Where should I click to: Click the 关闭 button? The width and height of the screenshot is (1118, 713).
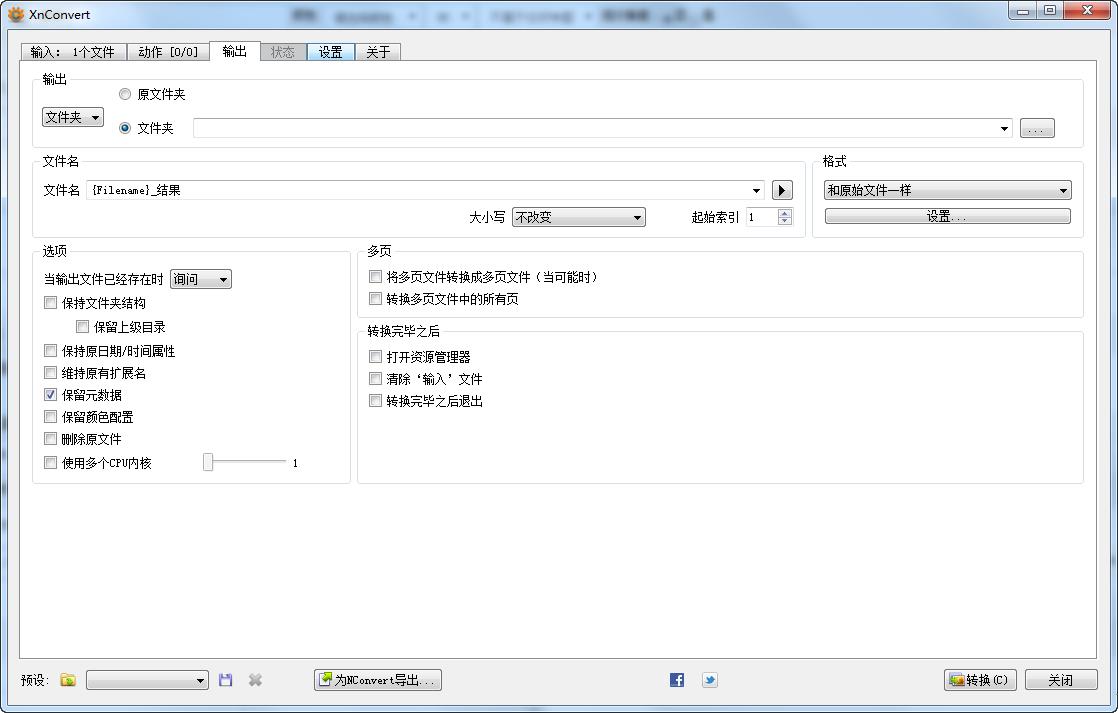click(x=1061, y=680)
